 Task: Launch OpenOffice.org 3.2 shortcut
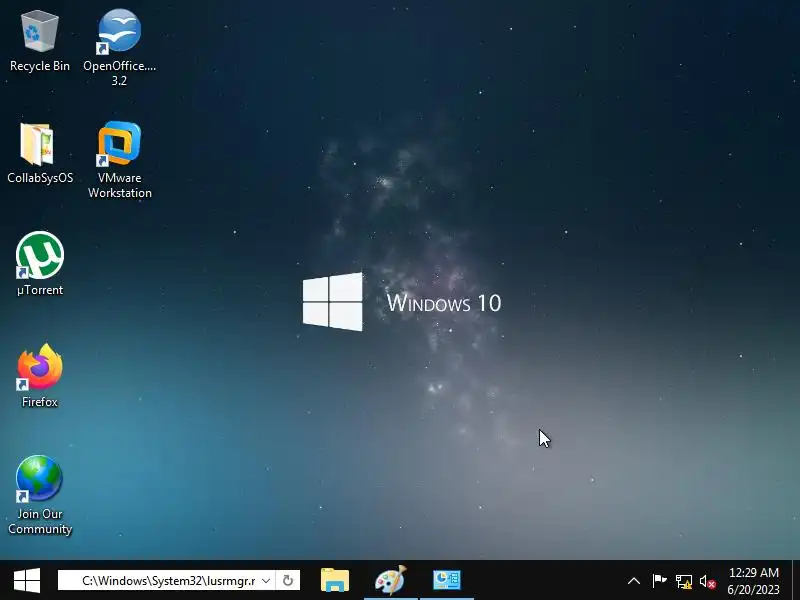coord(119,47)
